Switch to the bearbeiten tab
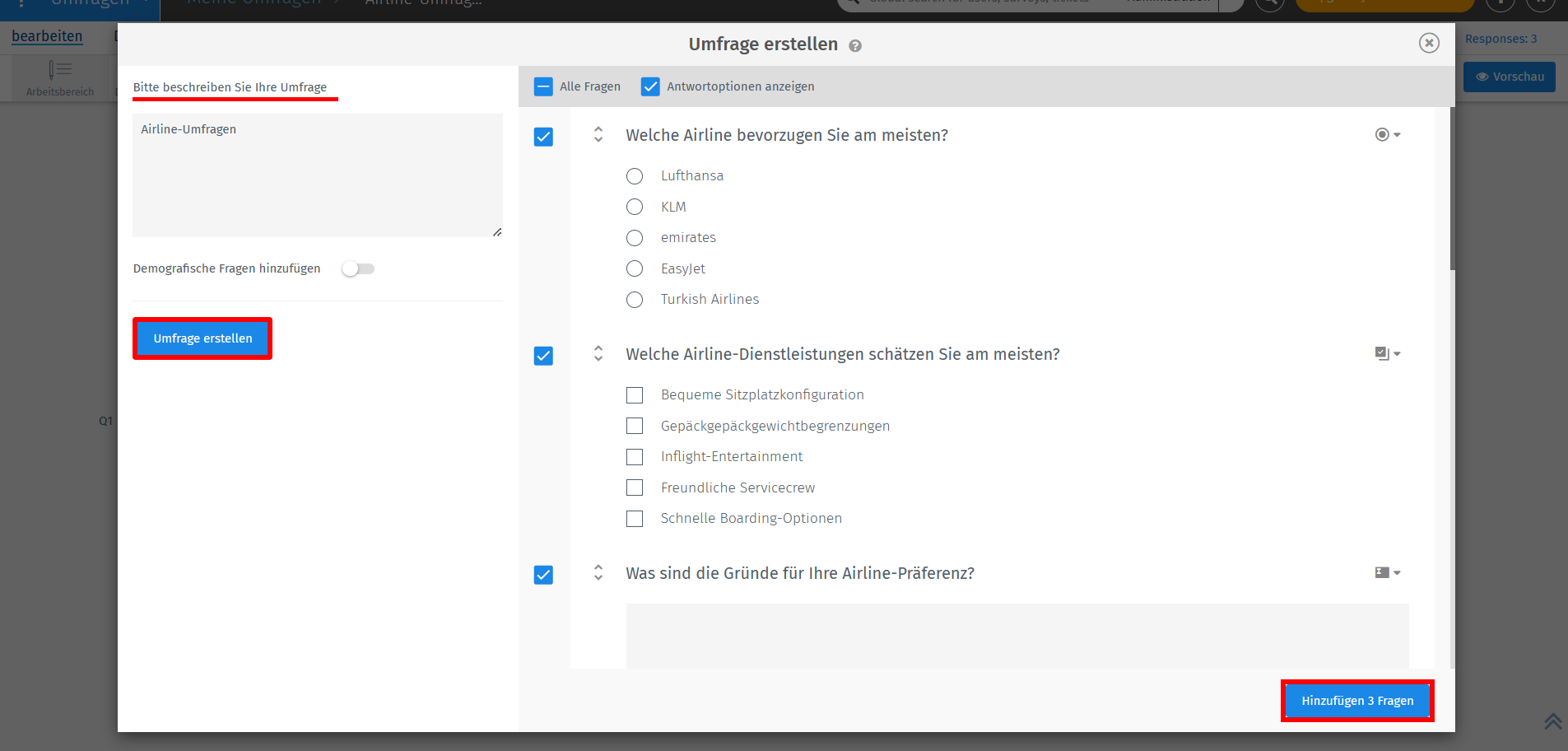 tap(47, 35)
